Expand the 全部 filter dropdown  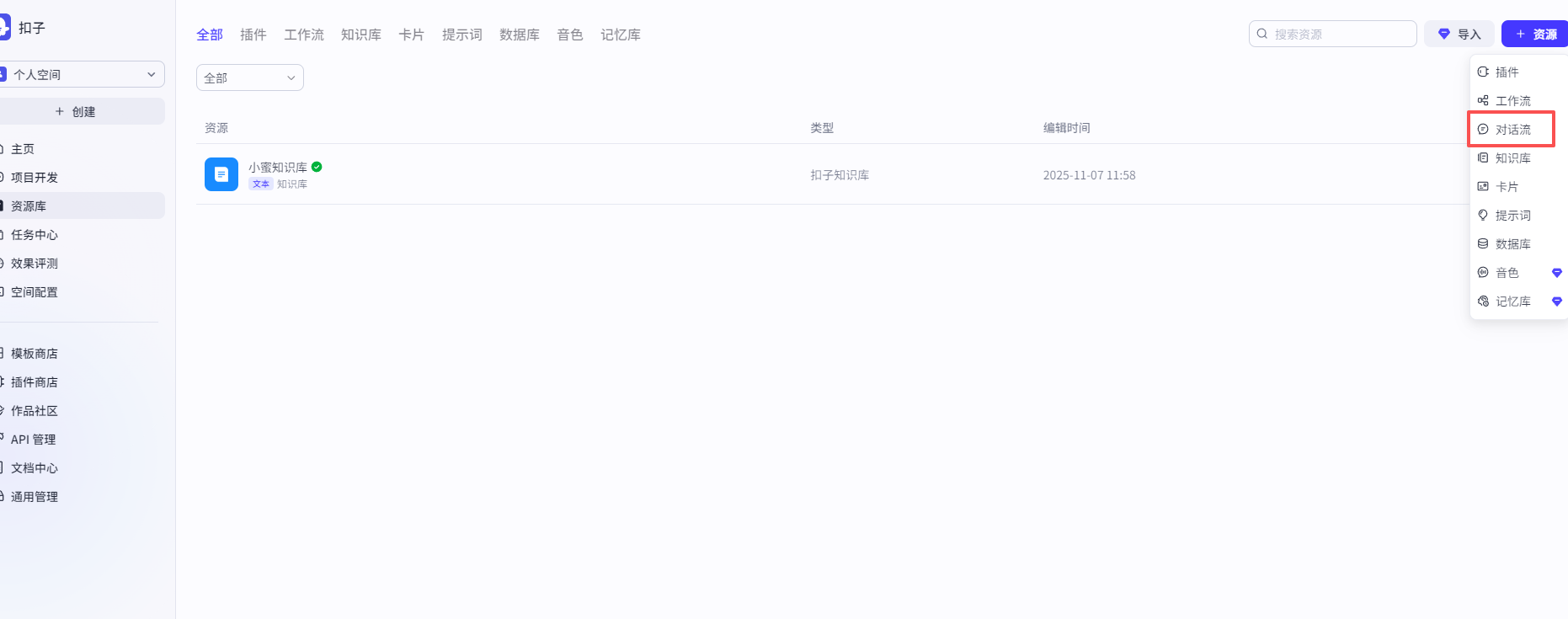(x=250, y=77)
